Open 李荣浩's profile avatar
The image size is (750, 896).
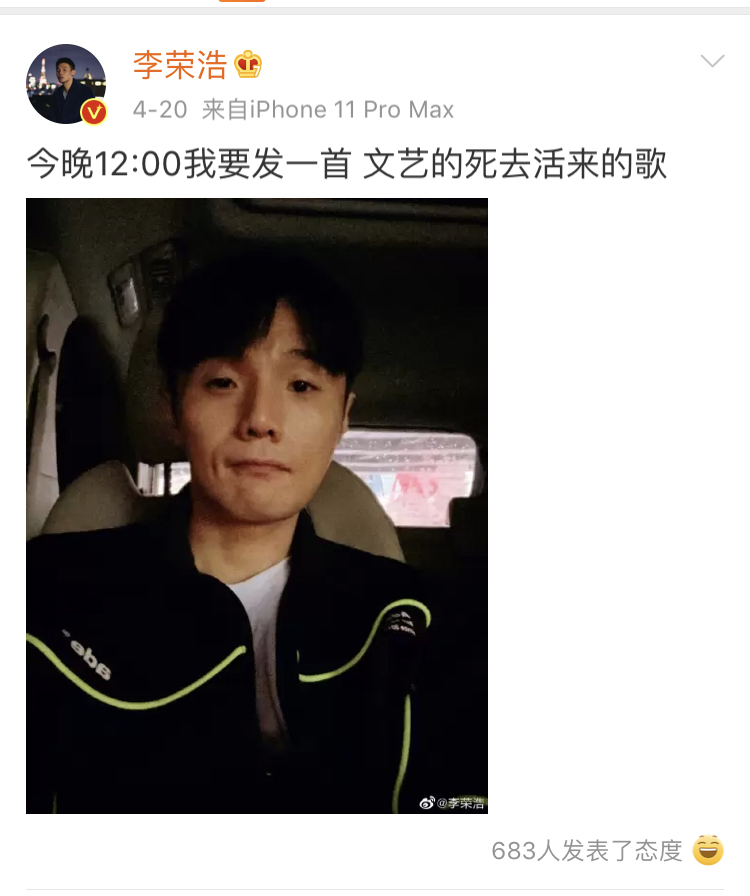point(66,83)
